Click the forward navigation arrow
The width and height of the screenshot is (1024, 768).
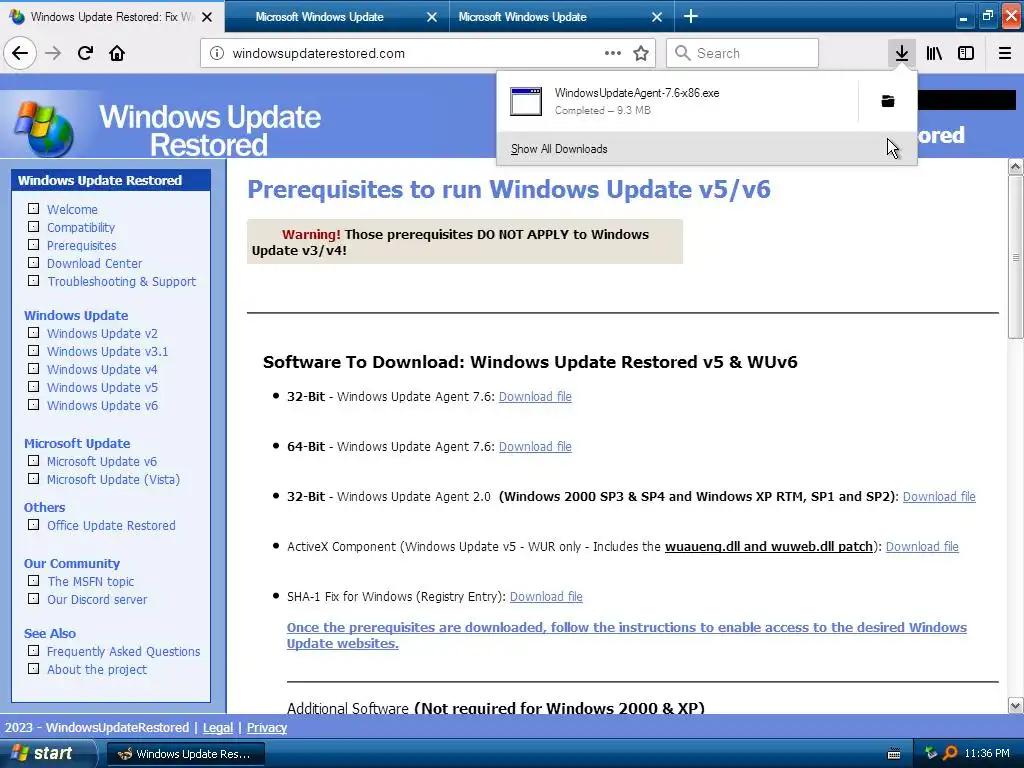click(53, 54)
